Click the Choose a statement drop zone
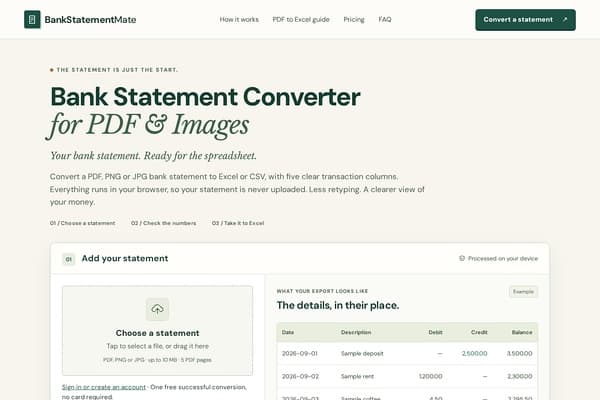600x400 pixels. (157, 330)
